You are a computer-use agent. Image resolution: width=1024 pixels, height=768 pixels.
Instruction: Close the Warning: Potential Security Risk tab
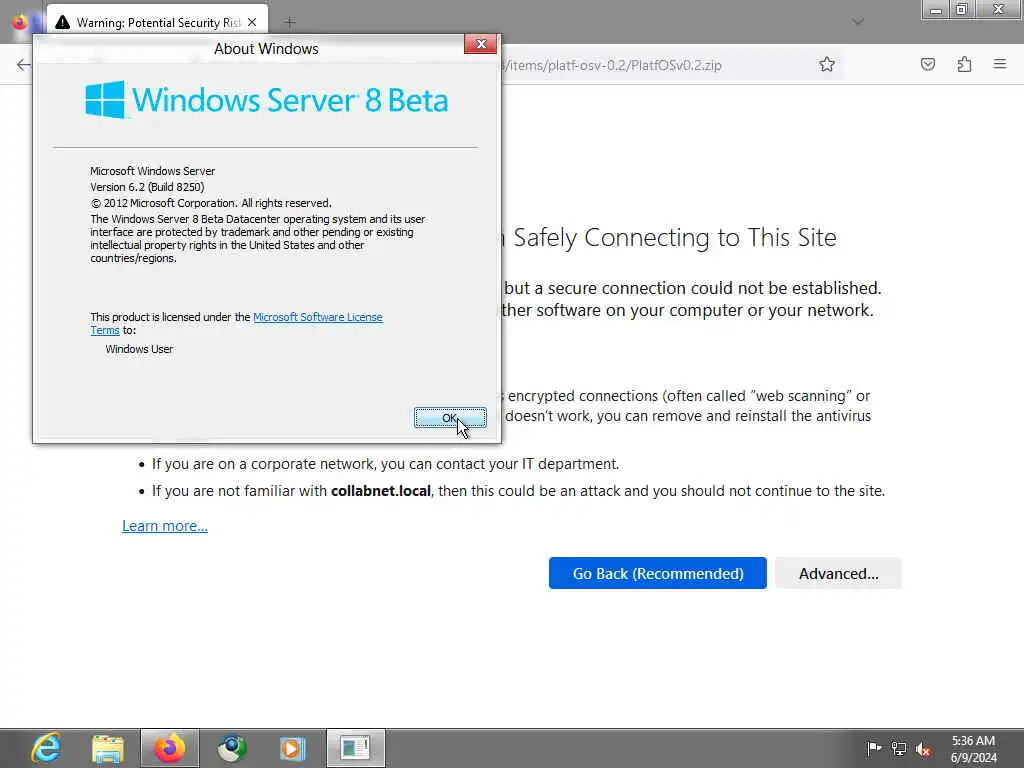pyautogui.click(x=252, y=22)
